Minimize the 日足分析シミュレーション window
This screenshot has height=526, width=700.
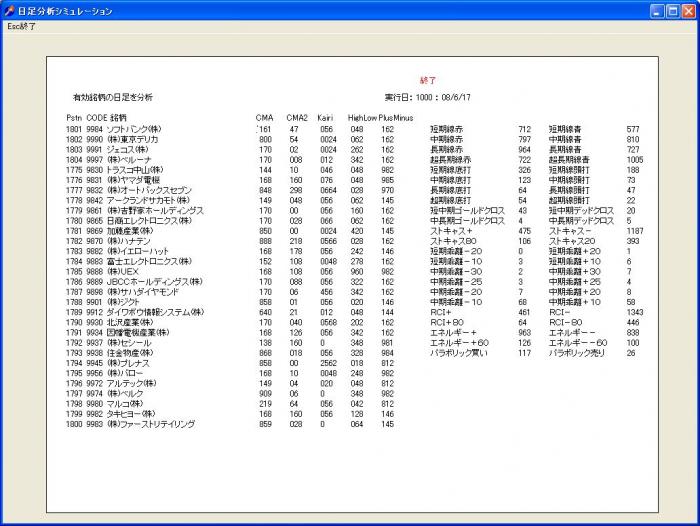[656, 11]
